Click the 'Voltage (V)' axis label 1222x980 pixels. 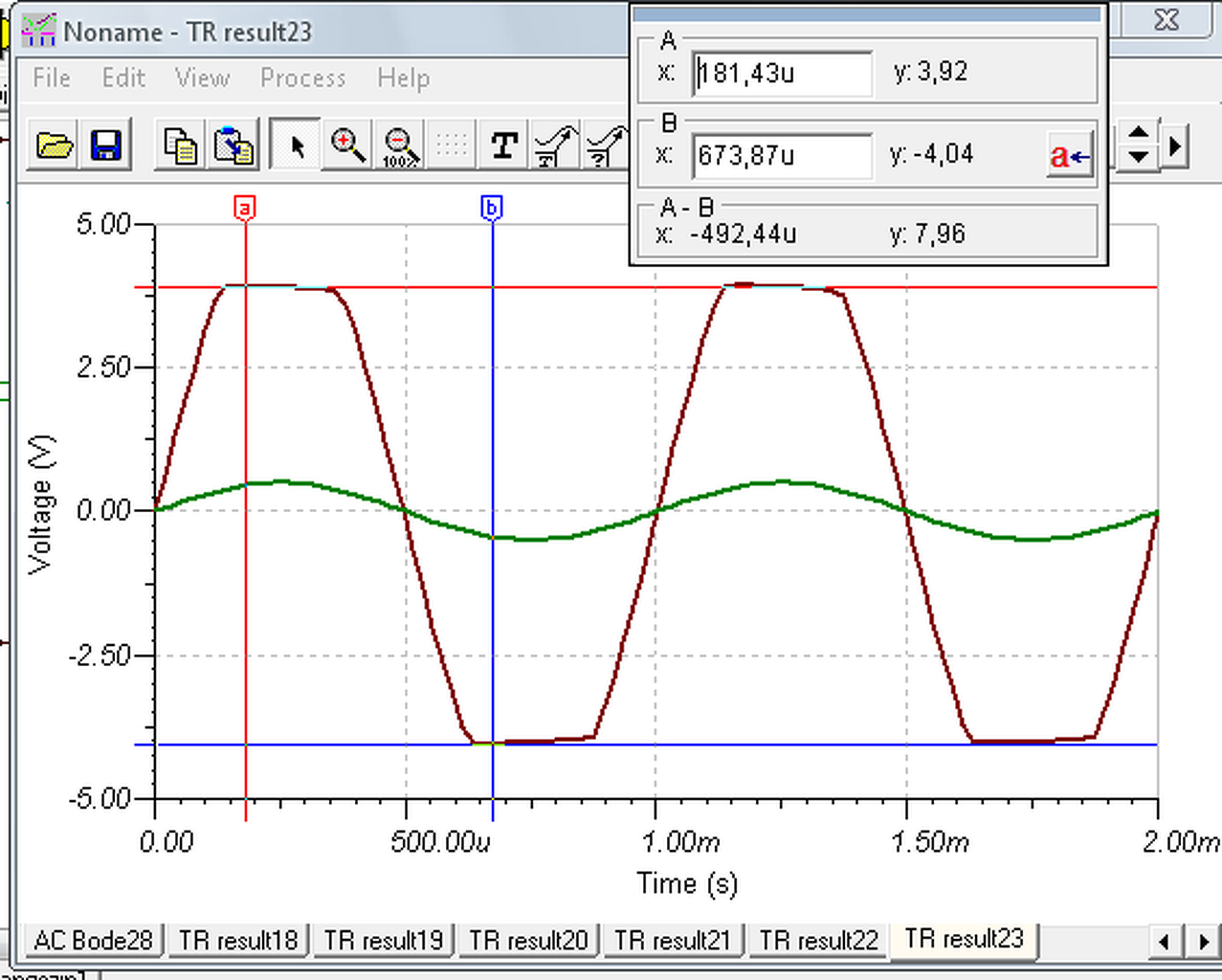tap(40, 504)
